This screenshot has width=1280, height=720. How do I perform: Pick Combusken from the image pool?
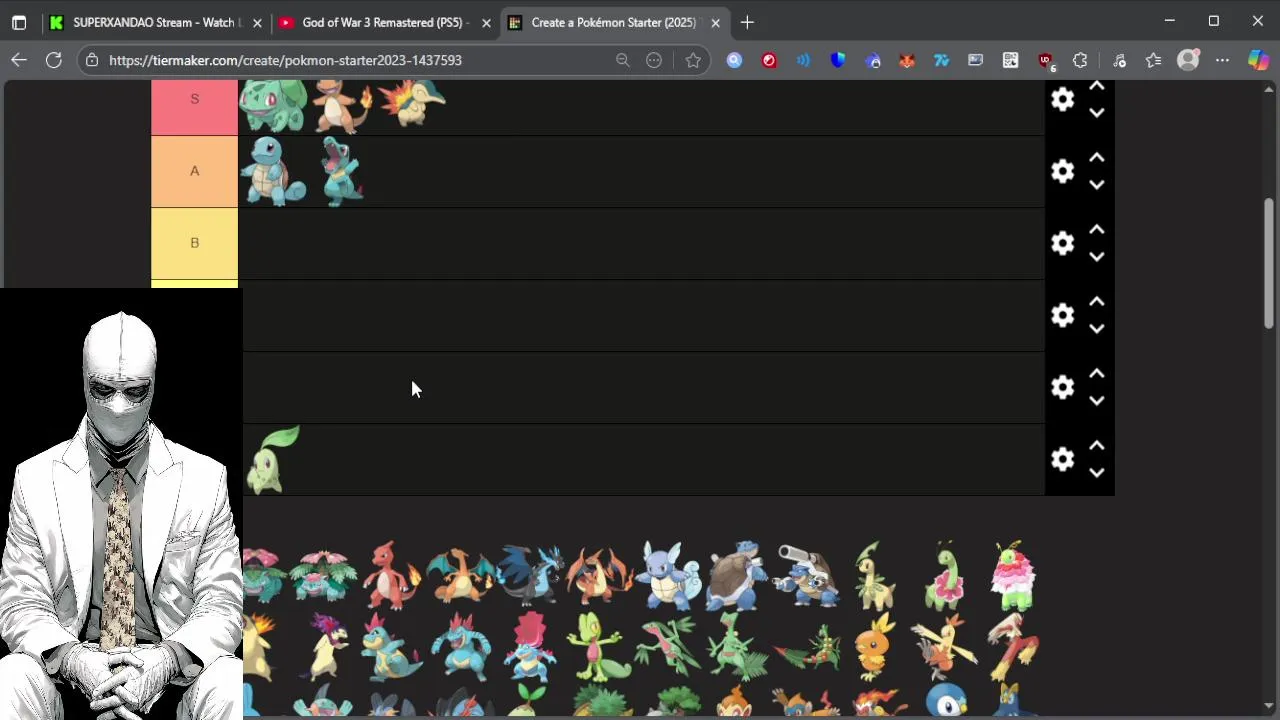point(944,647)
